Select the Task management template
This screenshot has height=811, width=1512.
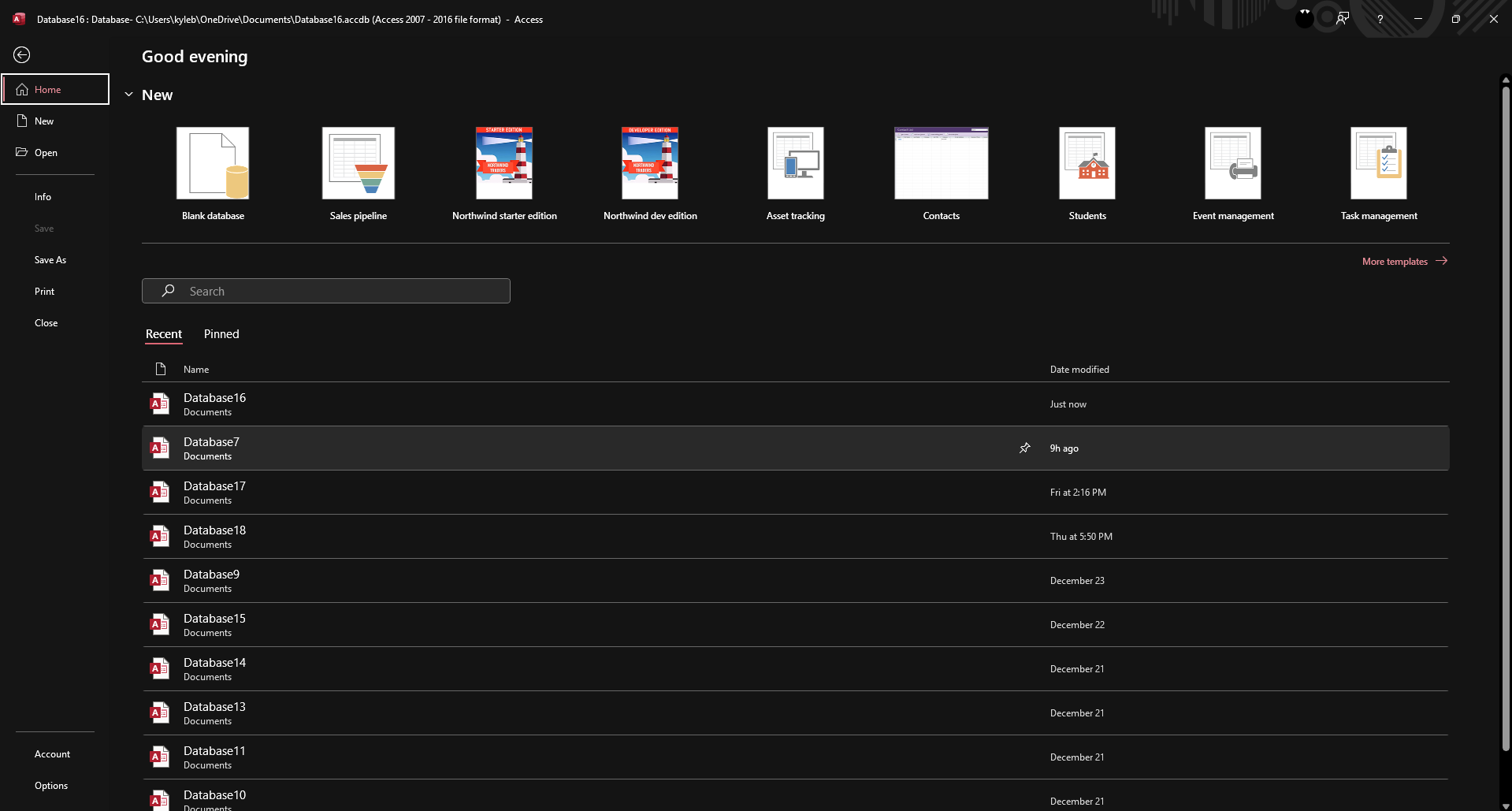1378,163
